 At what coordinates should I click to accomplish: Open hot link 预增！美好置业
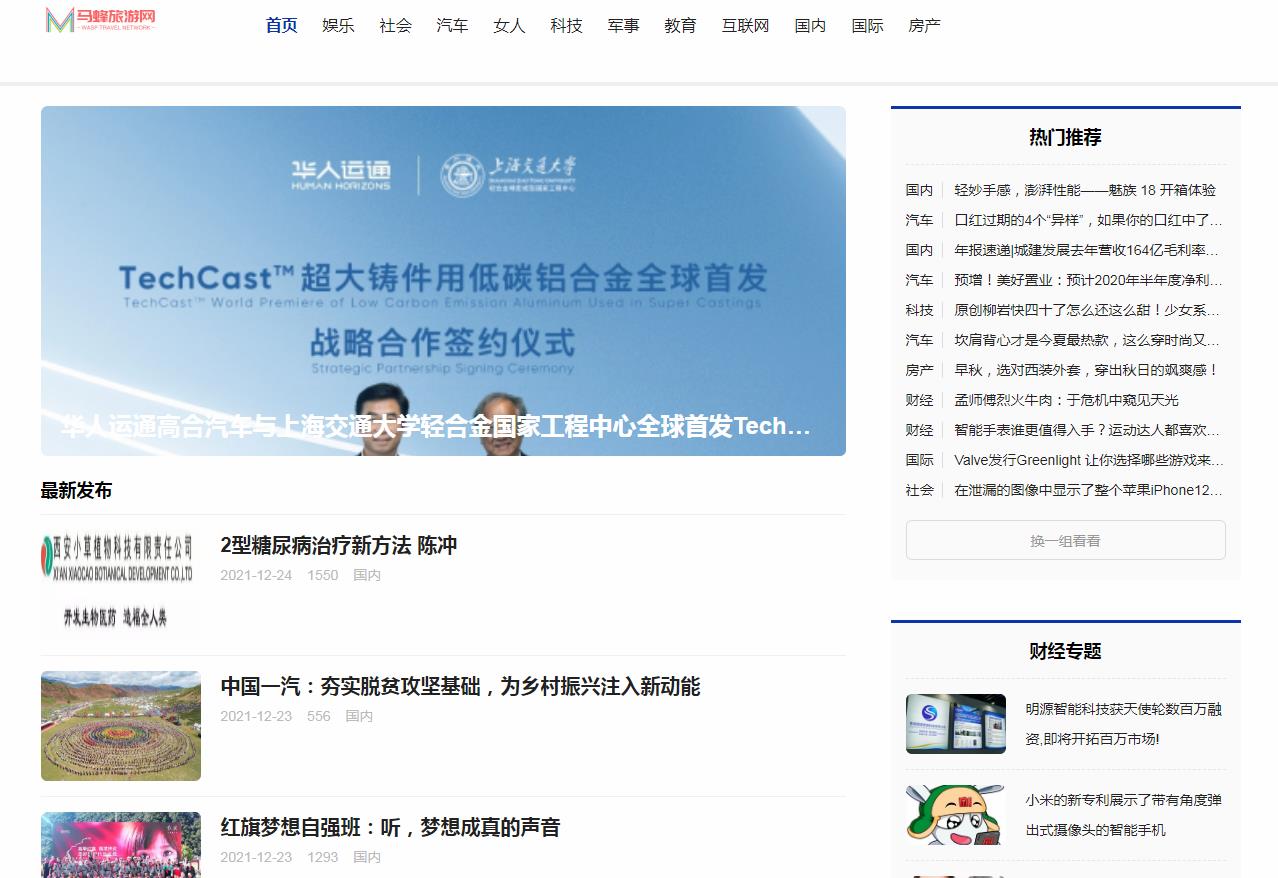coord(1088,280)
